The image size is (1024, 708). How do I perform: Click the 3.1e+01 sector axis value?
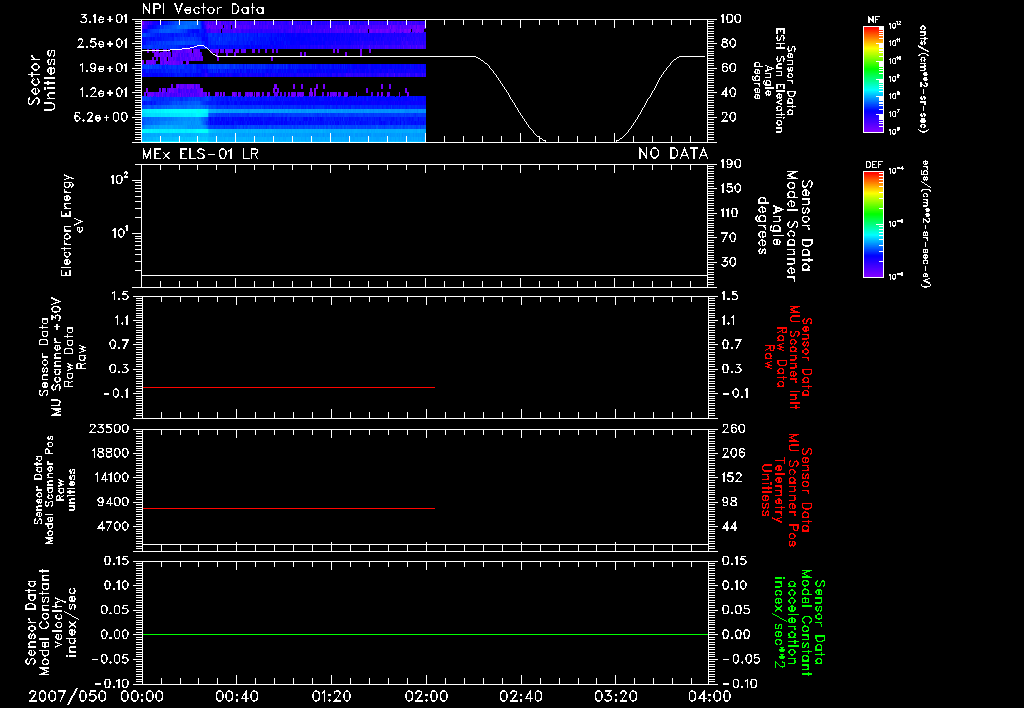tap(104, 19)
